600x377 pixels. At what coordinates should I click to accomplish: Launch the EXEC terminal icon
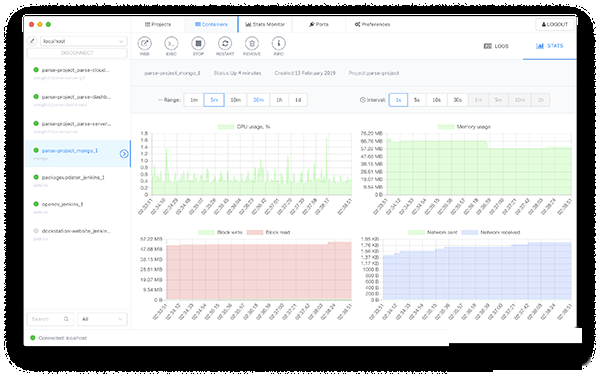(171, 43)
